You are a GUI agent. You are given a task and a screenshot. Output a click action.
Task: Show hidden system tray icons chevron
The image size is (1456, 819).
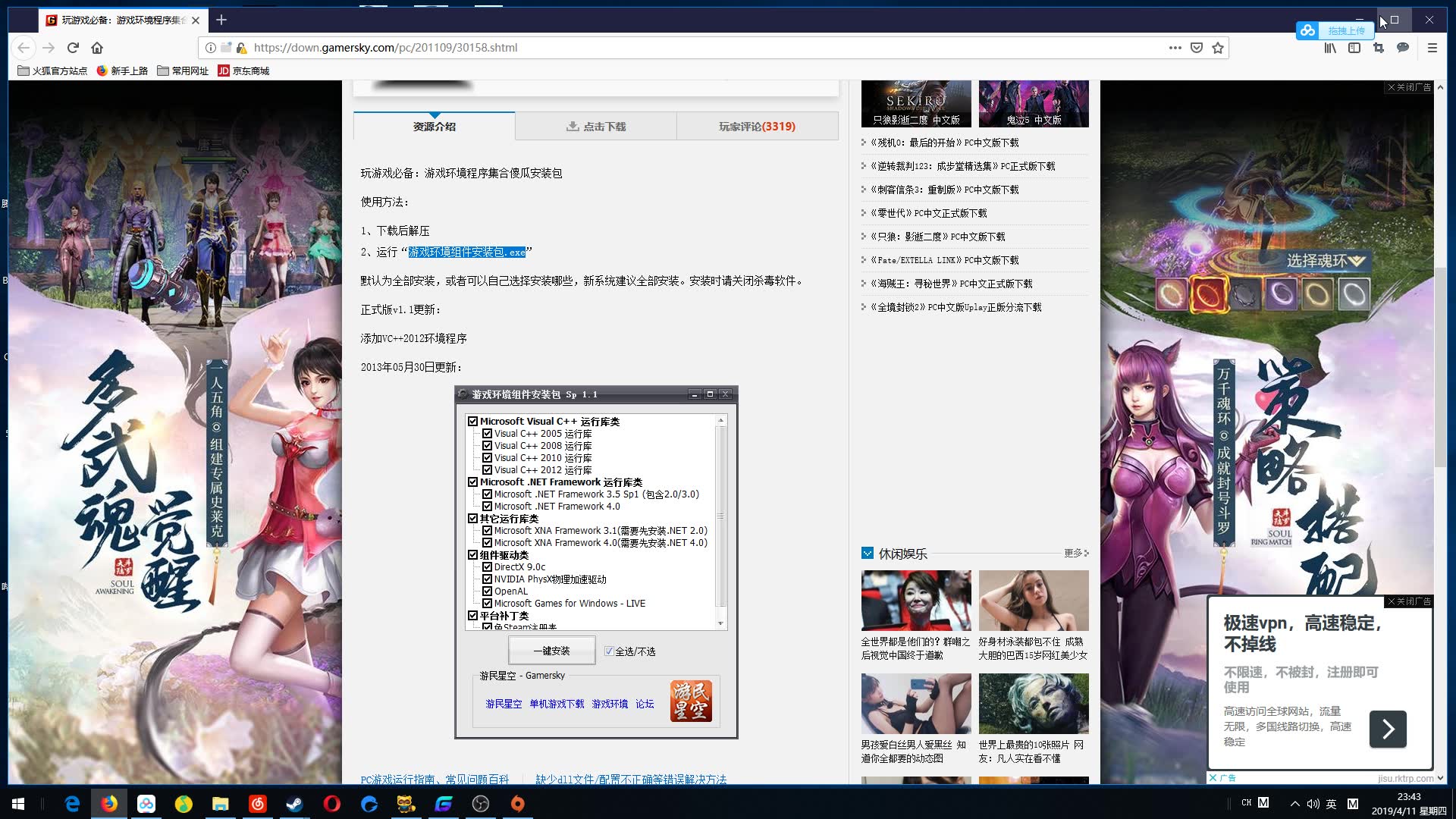(1294, 804)
